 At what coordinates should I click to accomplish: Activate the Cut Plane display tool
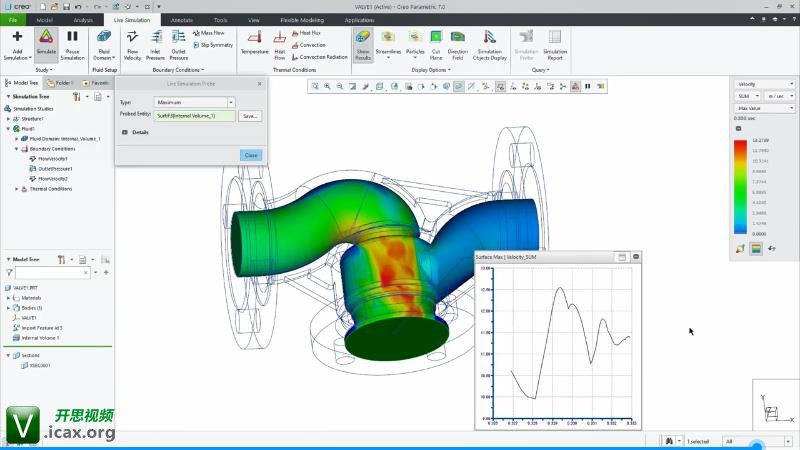click(x=436, y=44)
